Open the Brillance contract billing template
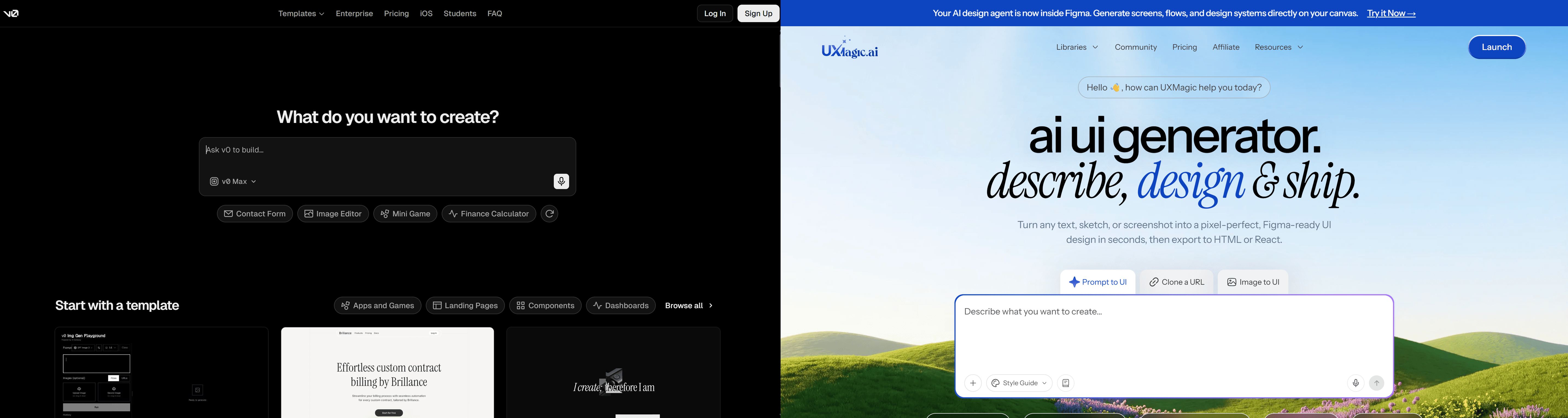This screenshot has height=418, width=1568. point(387,372)
